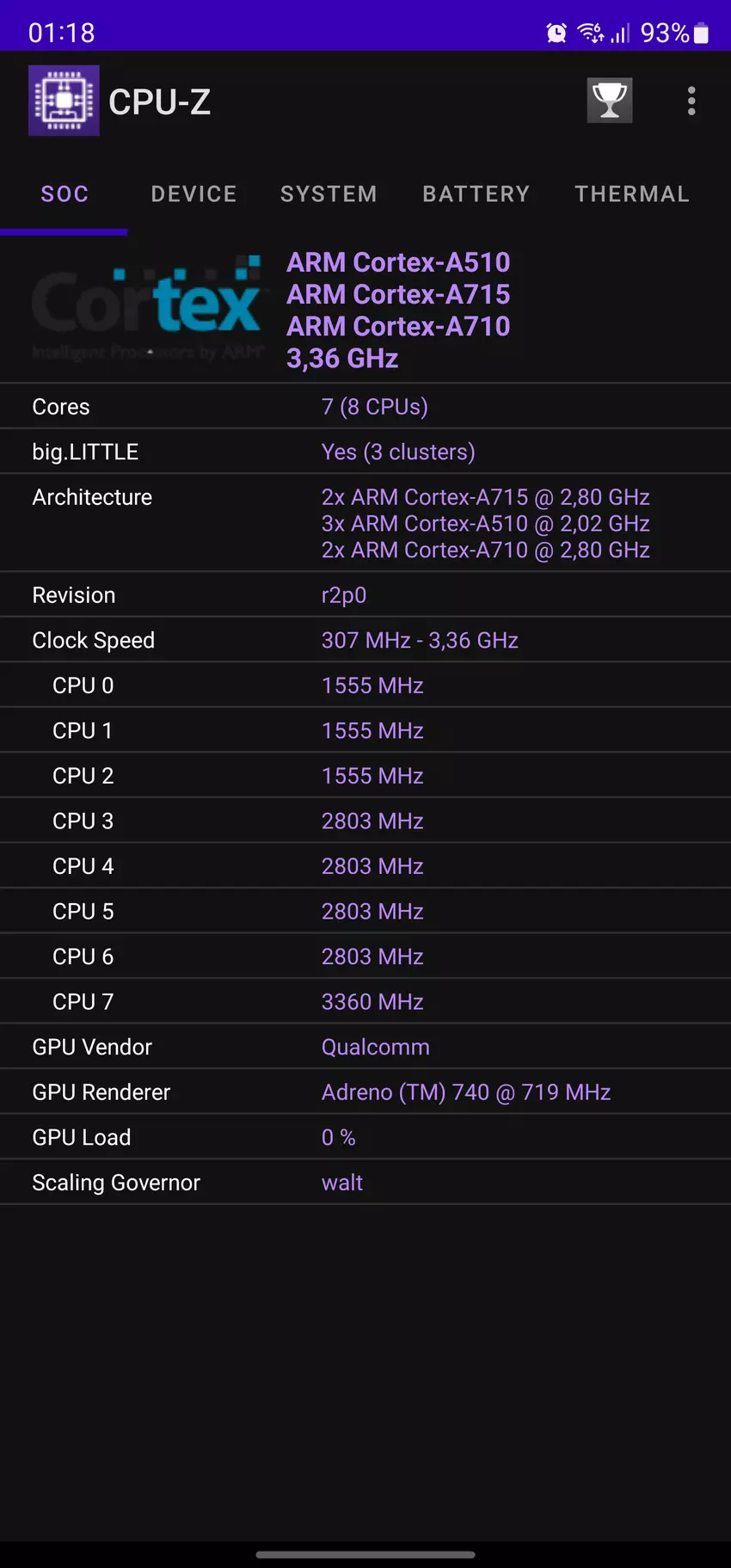
Task: Open the trophy benchmark icon
Action: (610, 101)
